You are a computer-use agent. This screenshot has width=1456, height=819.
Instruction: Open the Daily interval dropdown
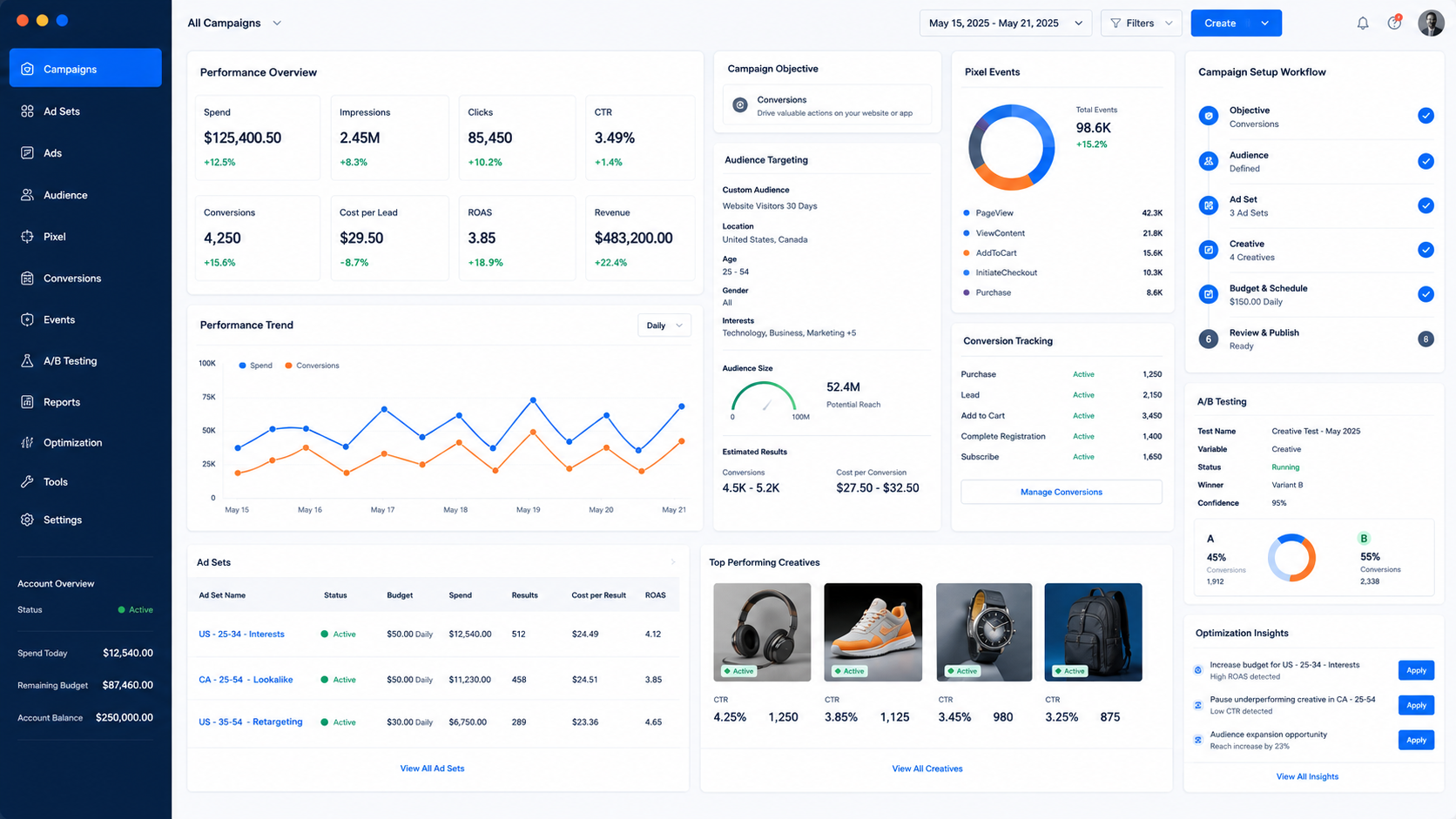664,326
